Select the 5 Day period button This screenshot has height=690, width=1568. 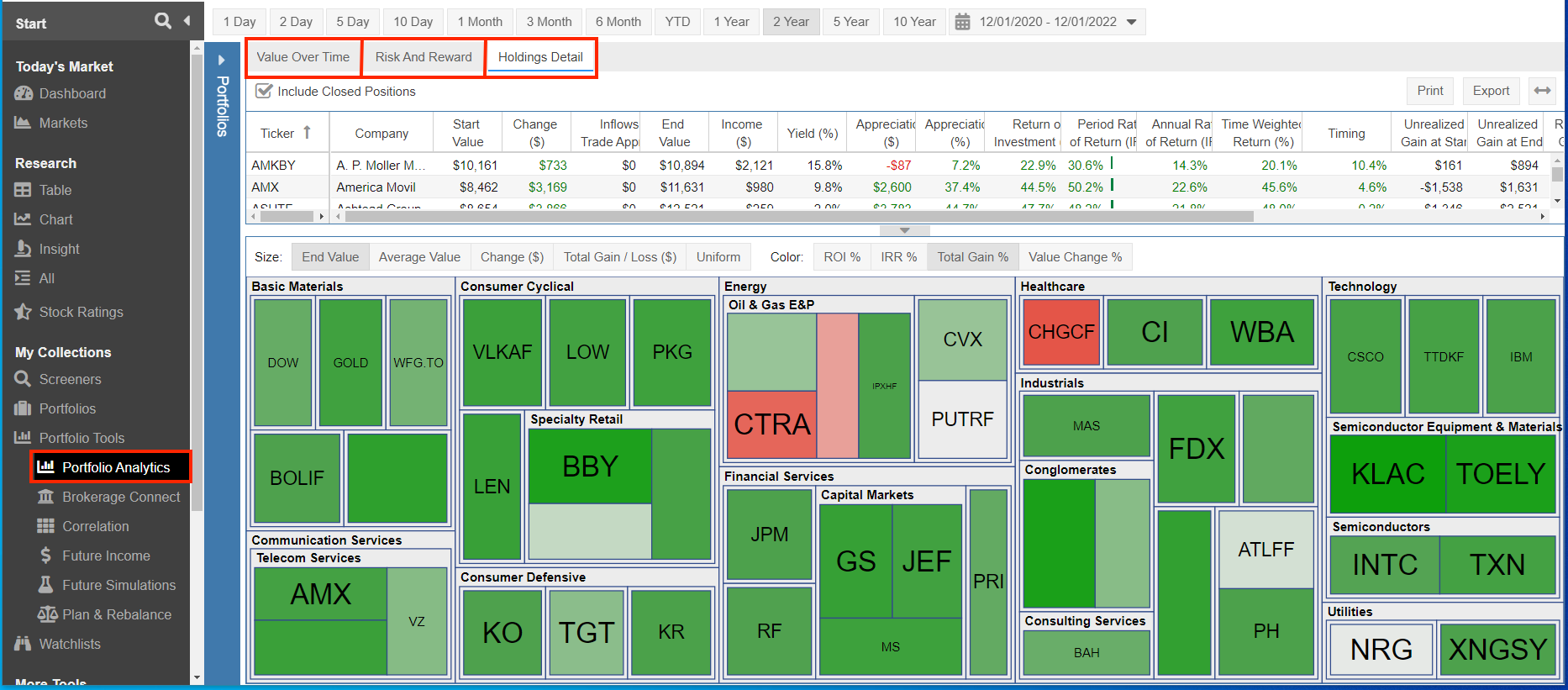(353, 22)
